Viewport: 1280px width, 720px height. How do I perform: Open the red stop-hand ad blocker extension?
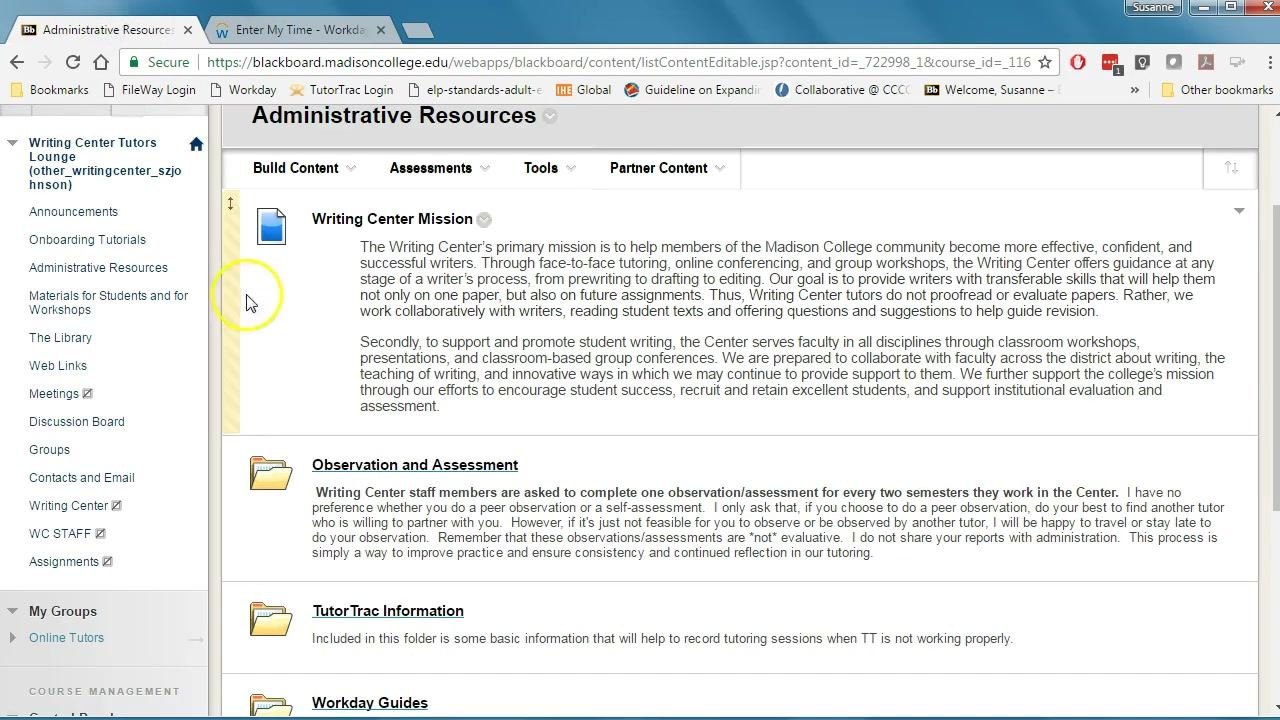(1078, 62)
